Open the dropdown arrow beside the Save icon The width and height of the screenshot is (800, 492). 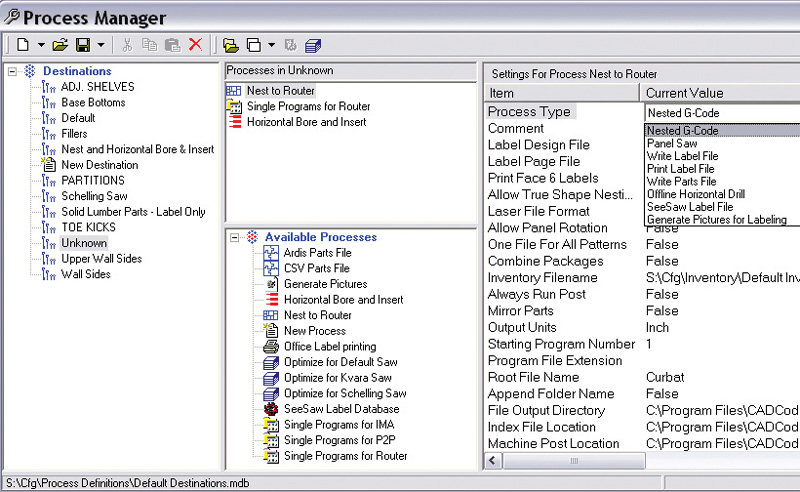[x=101, y=45]
